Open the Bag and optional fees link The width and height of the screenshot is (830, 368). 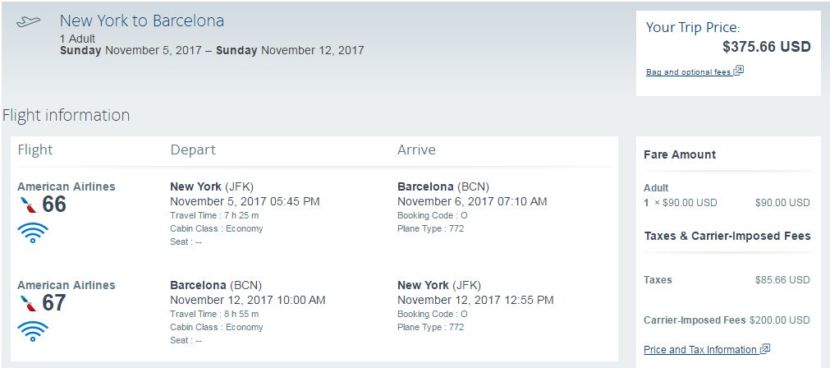689,72
